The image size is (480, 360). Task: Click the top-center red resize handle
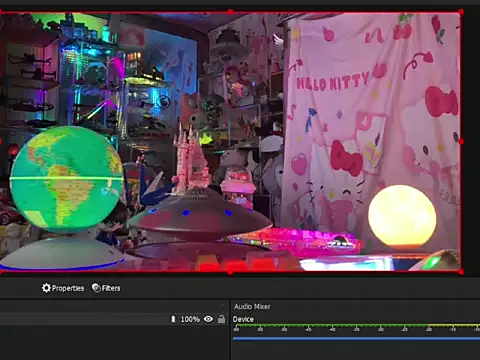[x=230, y=12]
